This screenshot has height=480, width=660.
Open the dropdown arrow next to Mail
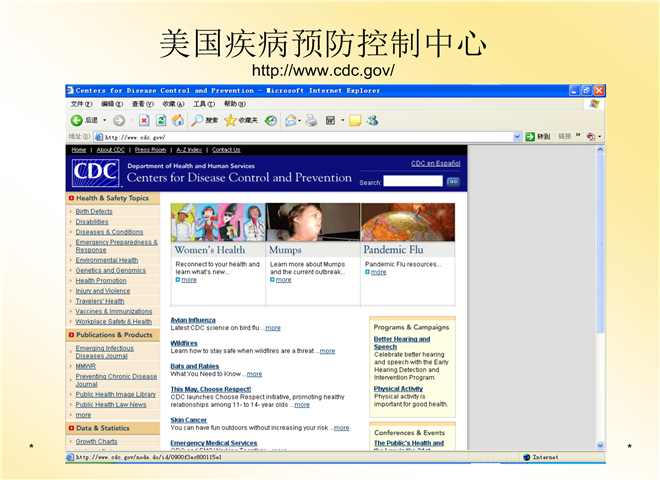(x=299, y=121)
